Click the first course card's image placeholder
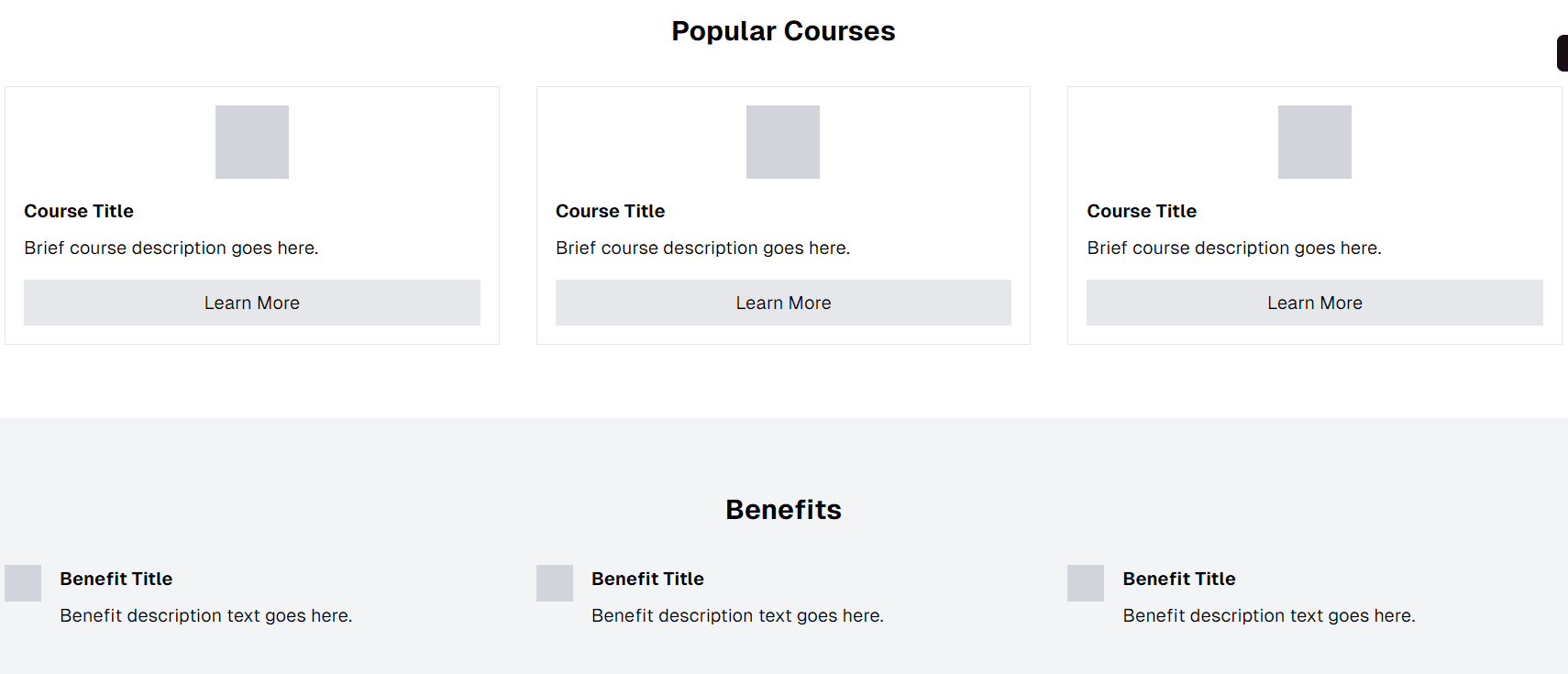 pos(252,142)
